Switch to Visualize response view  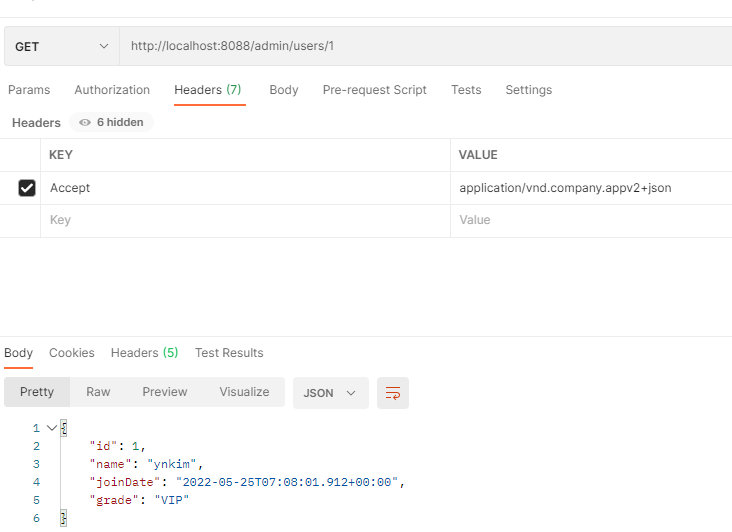(x=244, y=392)
